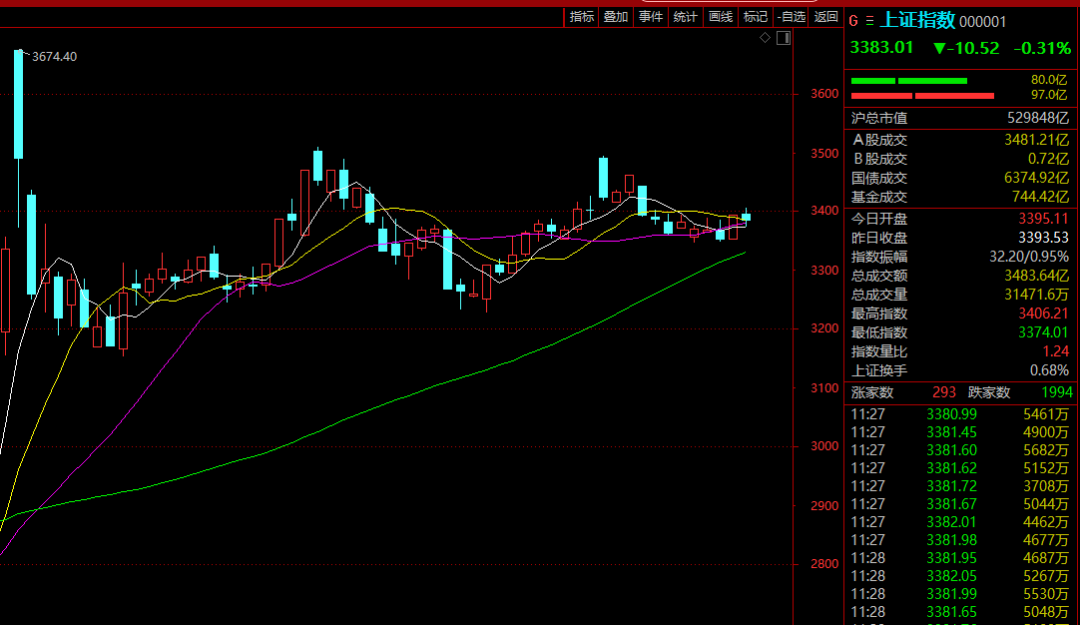Open the 指标 indicators menu
The width and height of the screenshot is (1080, 625).
(x=582, y=16)
